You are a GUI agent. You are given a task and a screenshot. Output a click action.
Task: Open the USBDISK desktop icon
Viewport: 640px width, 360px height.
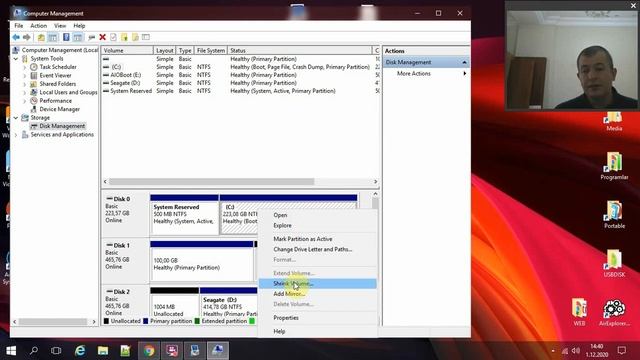(614, 263)
